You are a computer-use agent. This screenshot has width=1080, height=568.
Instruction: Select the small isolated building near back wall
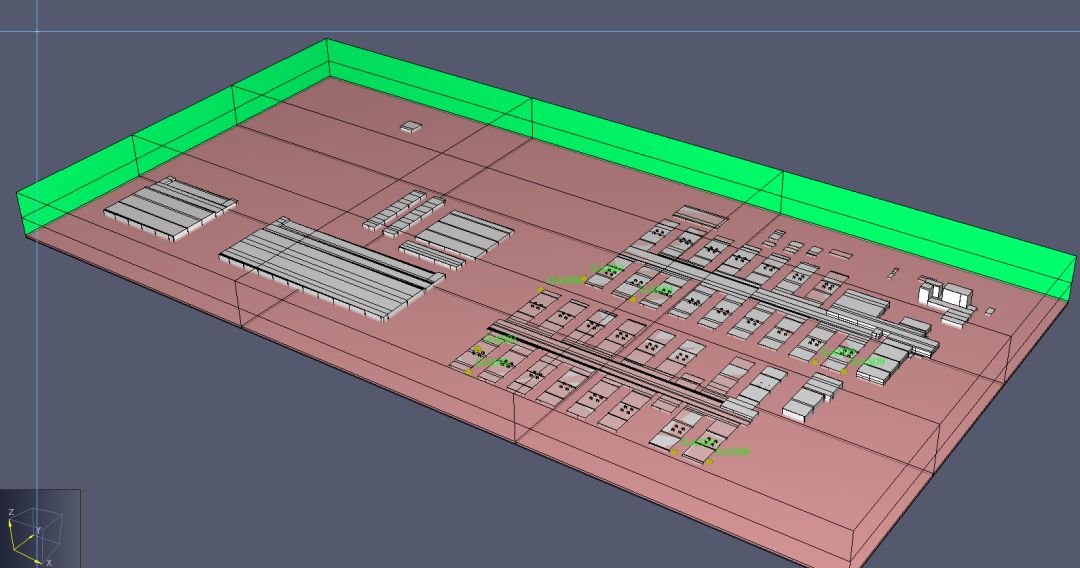[x=411, y=127]
